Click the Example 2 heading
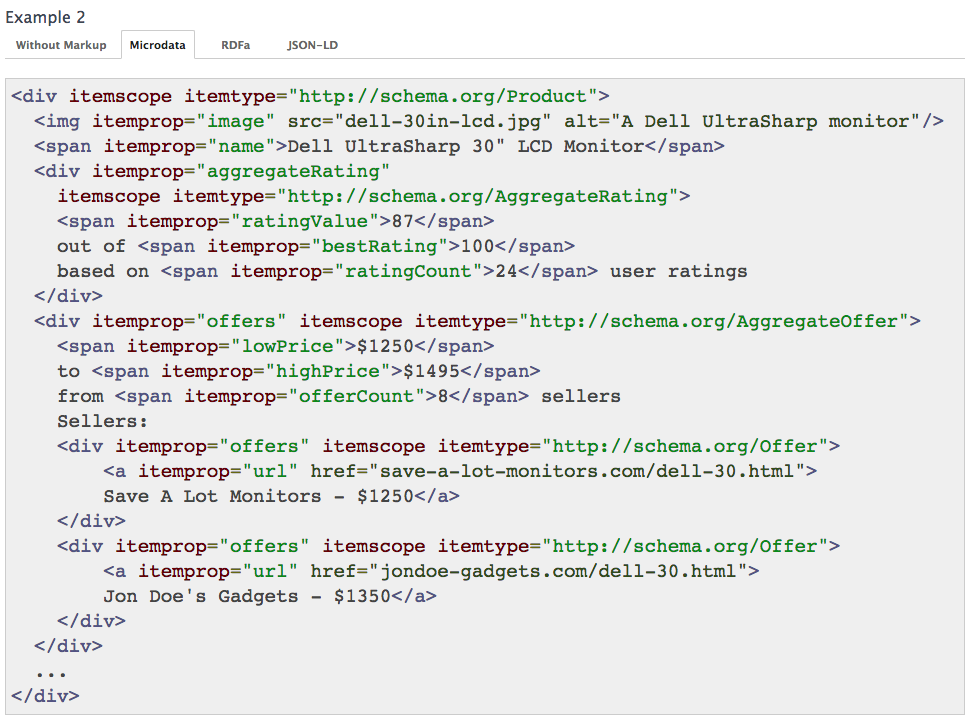This screenshot has width=973, height=721. click(47, 17)
